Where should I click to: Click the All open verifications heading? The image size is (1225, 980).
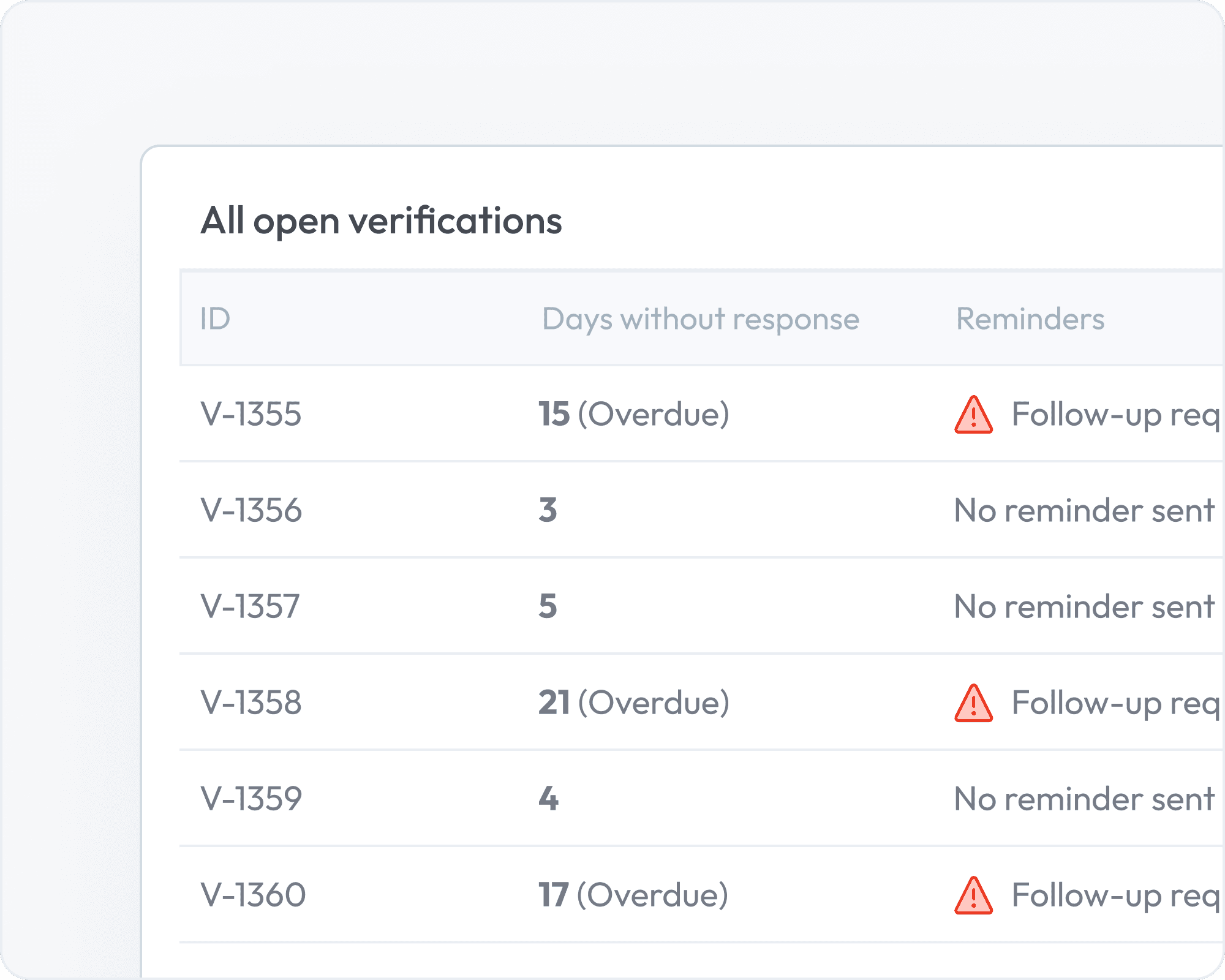pyautogui.click(x=381, y=222)
